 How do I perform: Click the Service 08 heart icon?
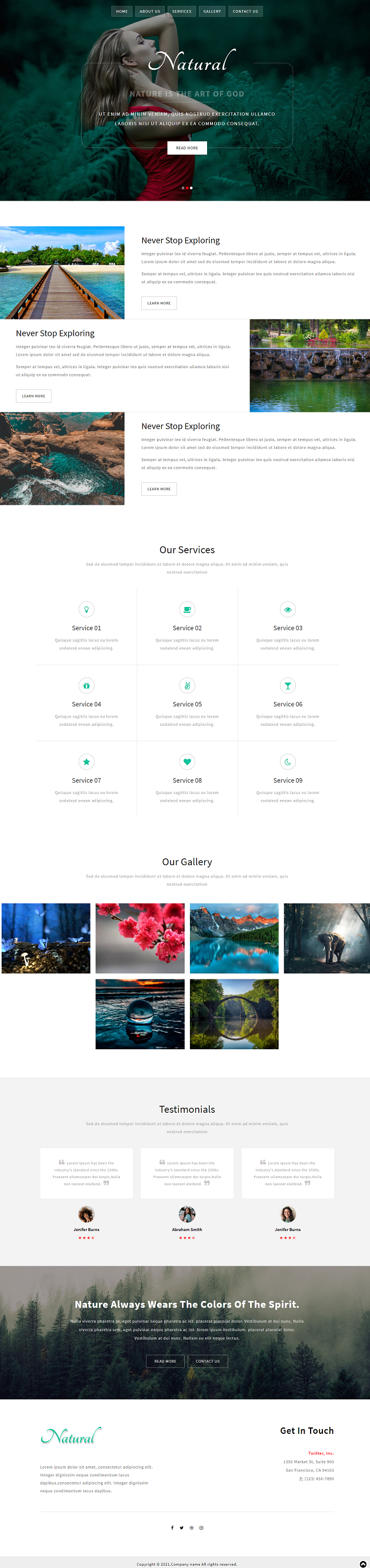click(187, 762)
